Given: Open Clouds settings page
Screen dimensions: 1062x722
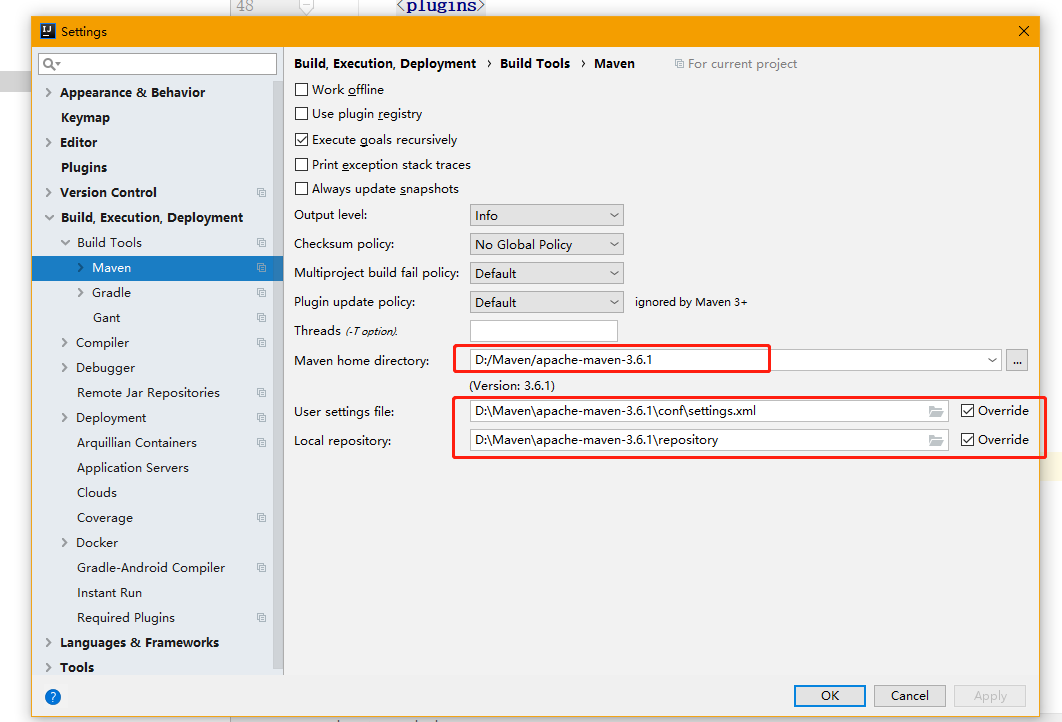Looking at the screenshot, I should [x=97, y=492].
